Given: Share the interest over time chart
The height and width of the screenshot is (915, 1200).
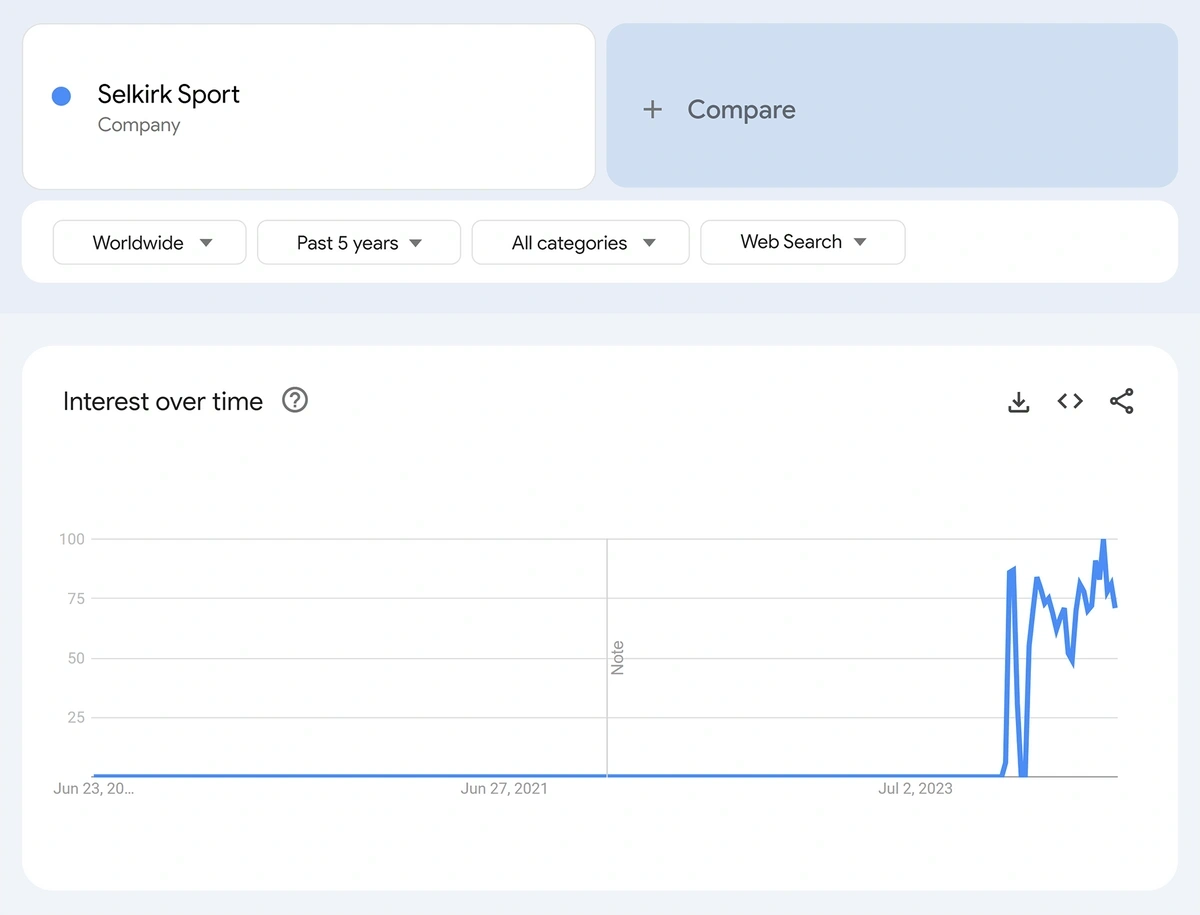Looking at the screenshot, I should coord(1122,401).
